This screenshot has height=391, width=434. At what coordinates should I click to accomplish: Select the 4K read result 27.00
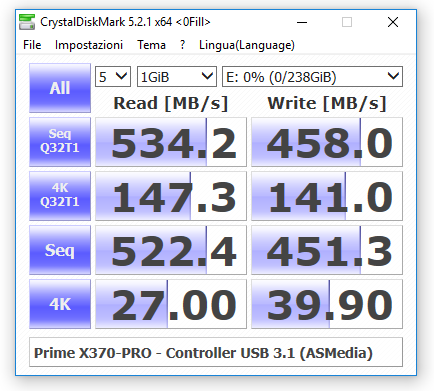coord(171,304)
